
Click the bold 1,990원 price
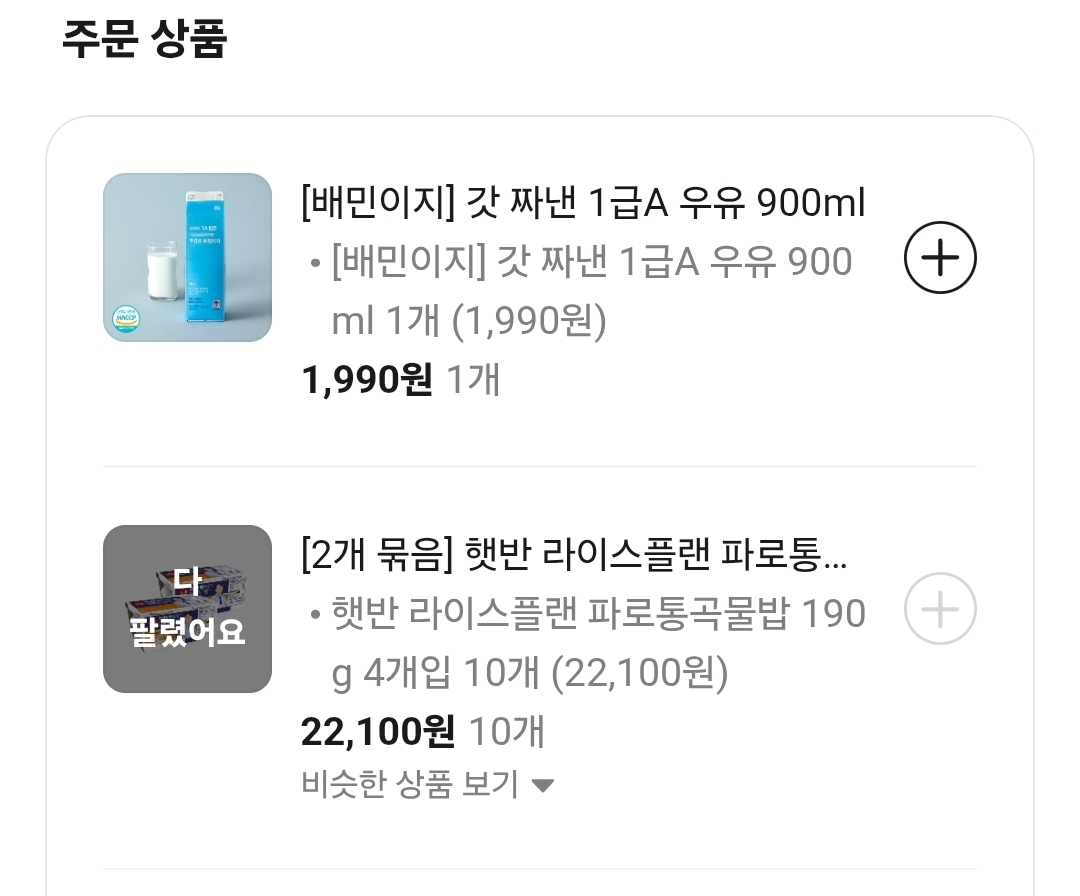[367, 379]
